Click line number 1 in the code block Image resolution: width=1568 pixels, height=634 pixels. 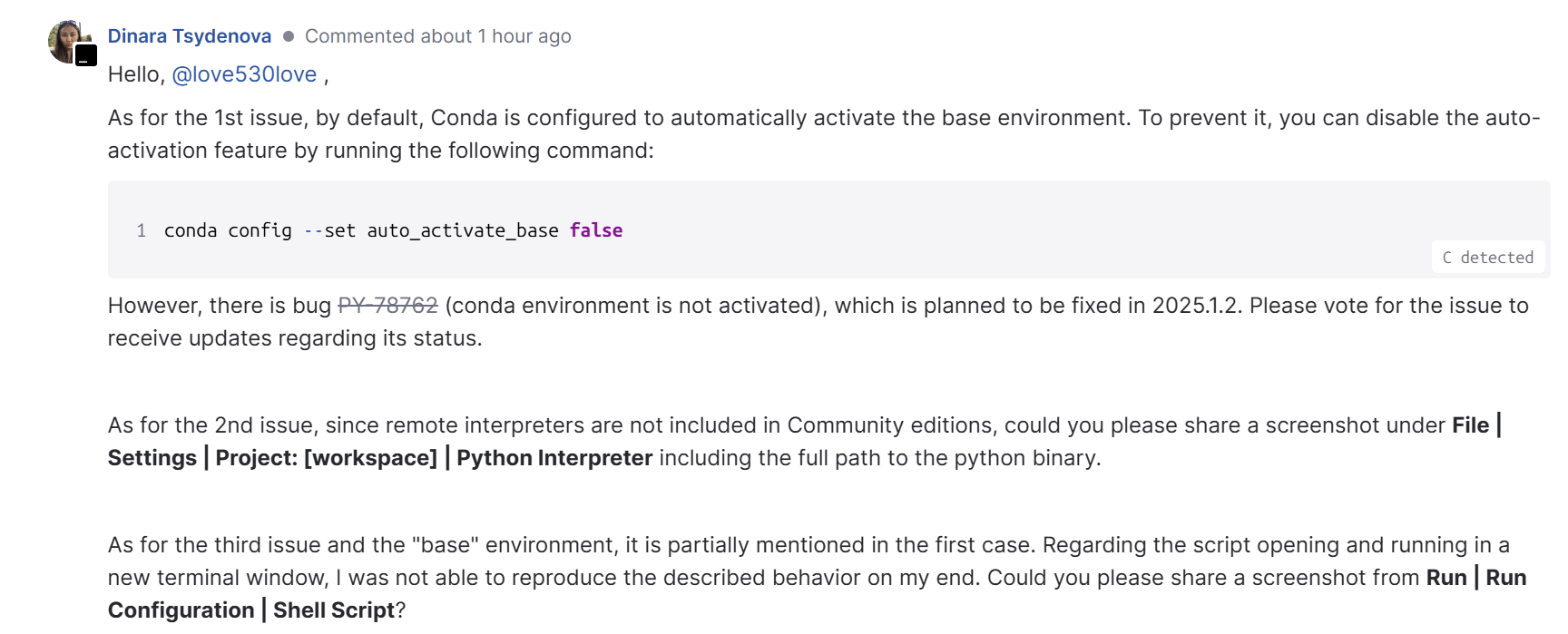coord(142,230)
